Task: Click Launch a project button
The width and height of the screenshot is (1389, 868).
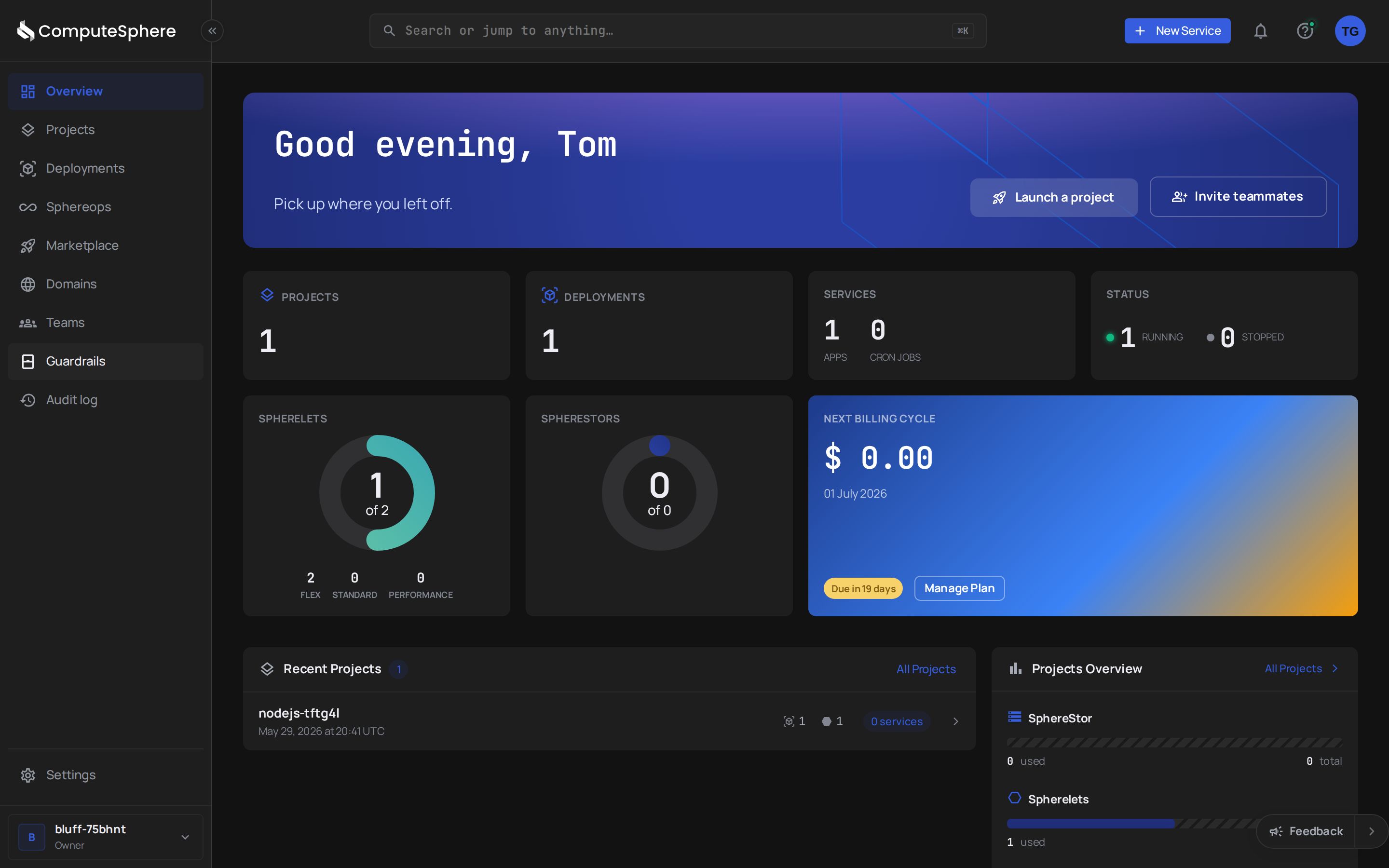Action: point(1054,198)
